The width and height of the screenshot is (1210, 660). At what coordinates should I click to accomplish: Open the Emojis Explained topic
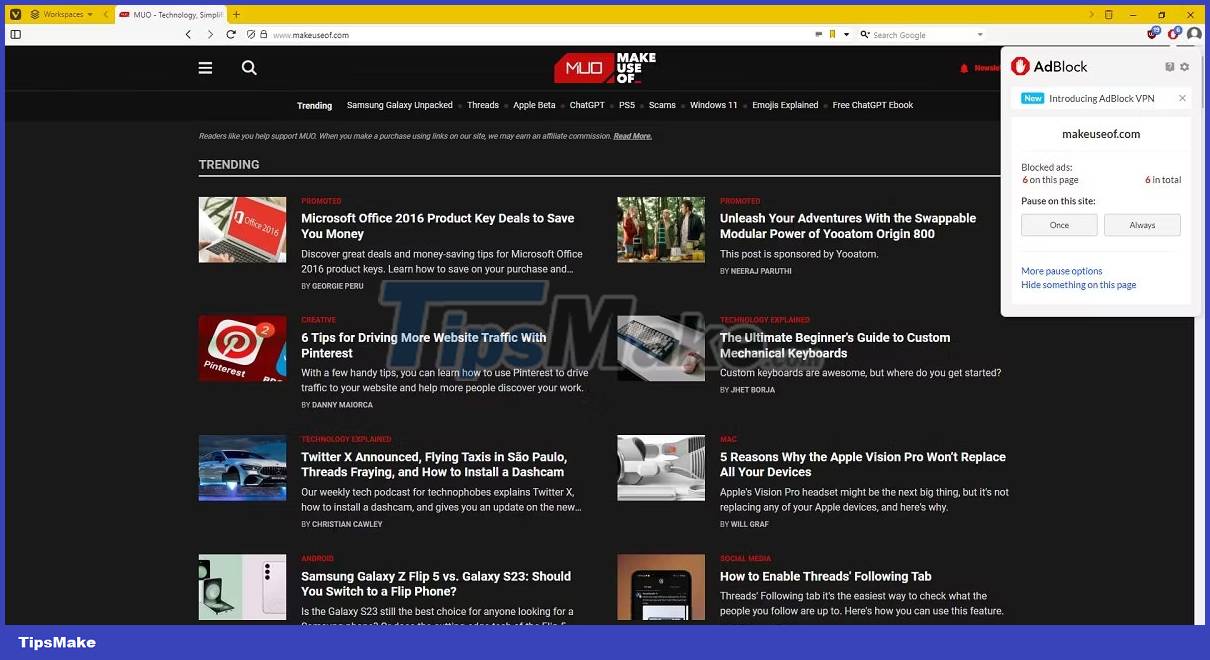(785, 105)
